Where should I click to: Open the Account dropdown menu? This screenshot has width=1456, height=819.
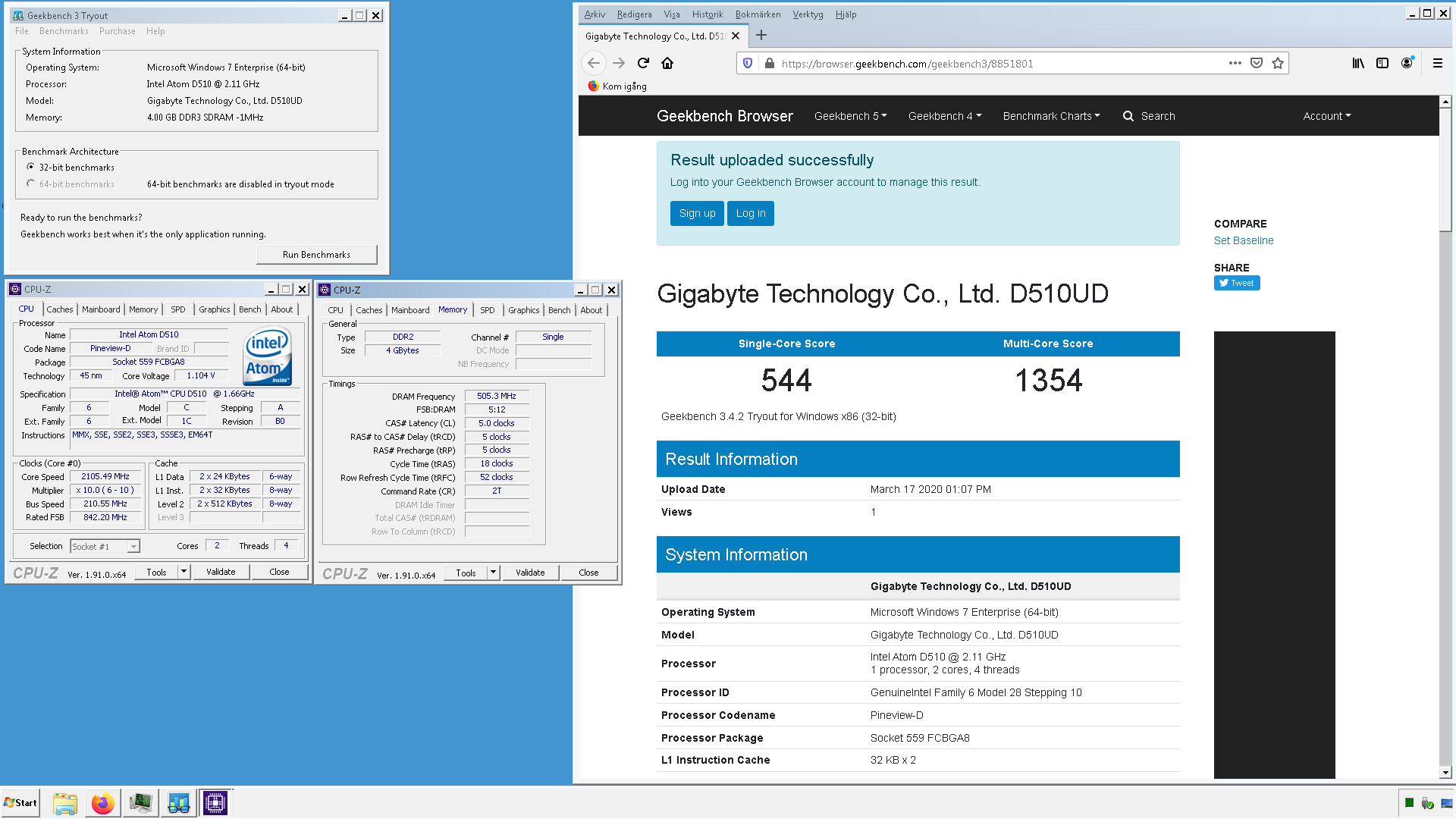click(1326, 116)
